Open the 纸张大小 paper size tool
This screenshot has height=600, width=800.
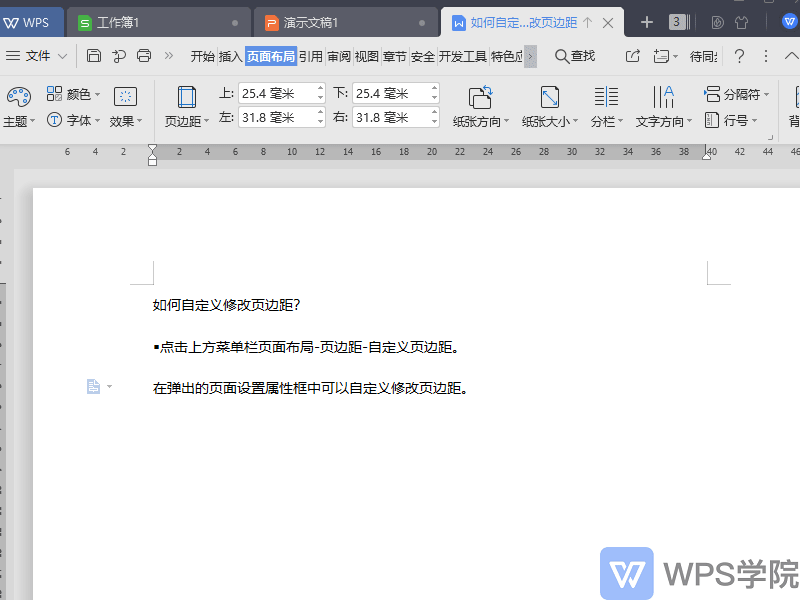point(549,107)
